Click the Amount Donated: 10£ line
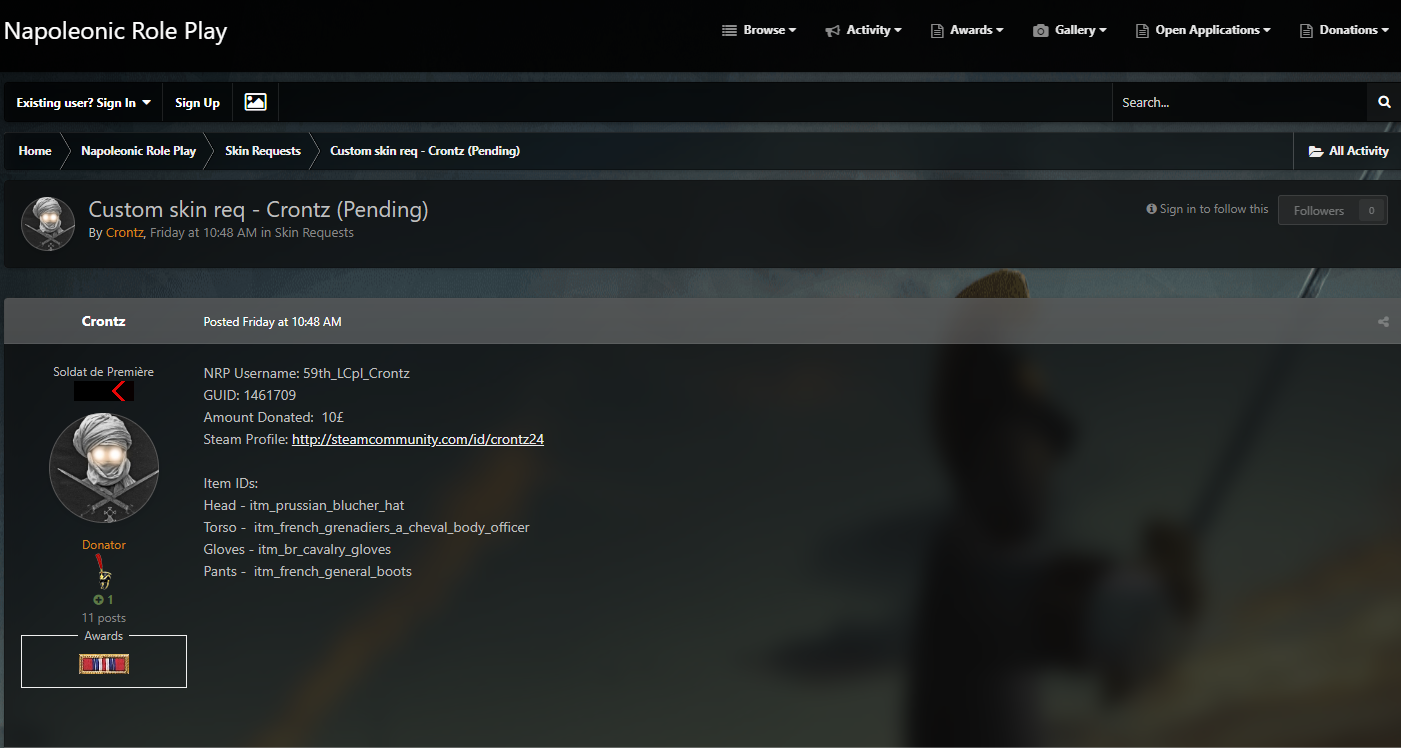The height and width of the screenshot is (748, 1401). click(274, 417)
